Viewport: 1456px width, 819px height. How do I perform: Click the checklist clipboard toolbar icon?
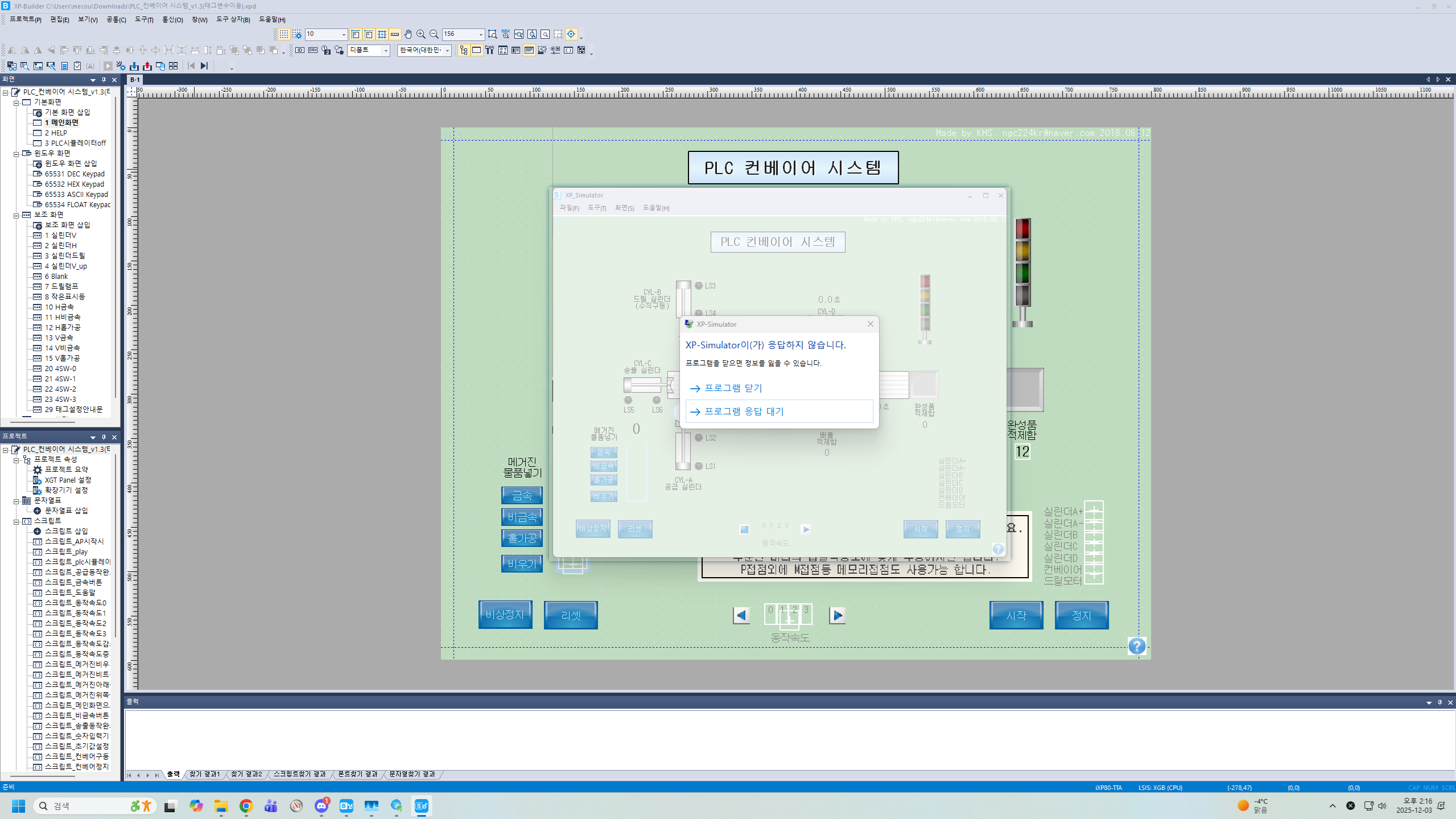pos(77,66)
